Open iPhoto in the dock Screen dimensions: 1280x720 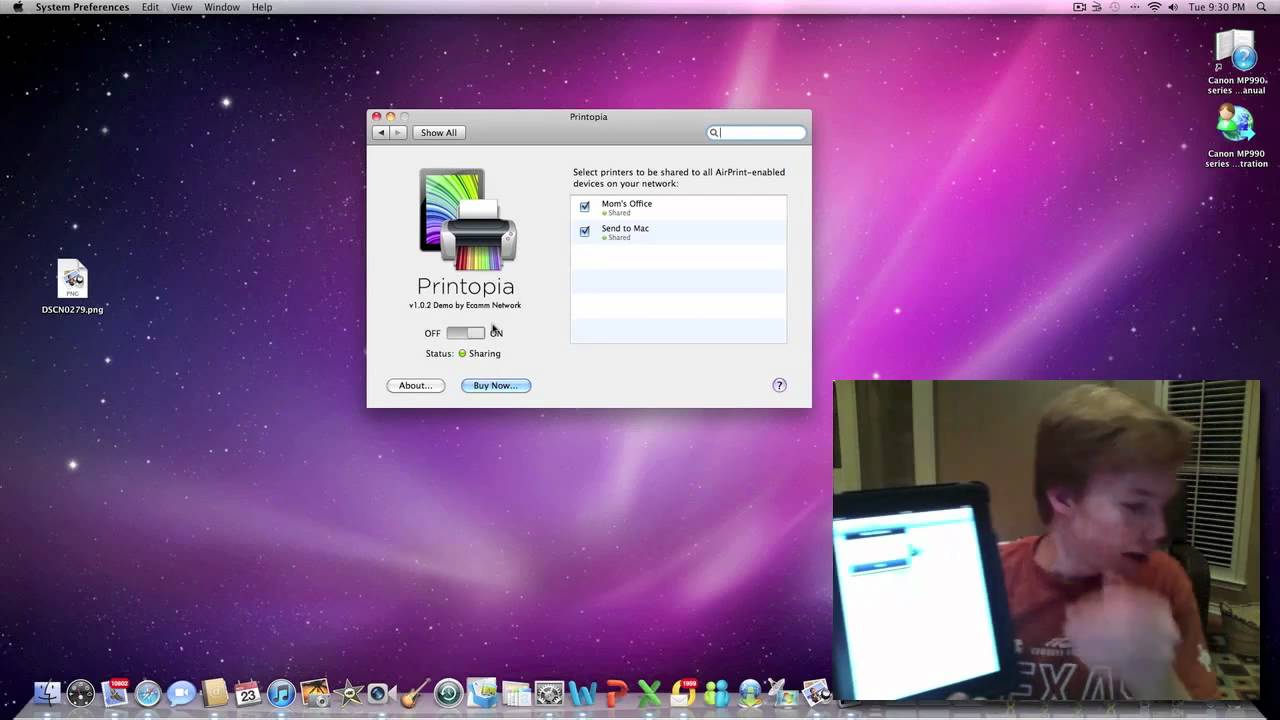tap(314, 692)
